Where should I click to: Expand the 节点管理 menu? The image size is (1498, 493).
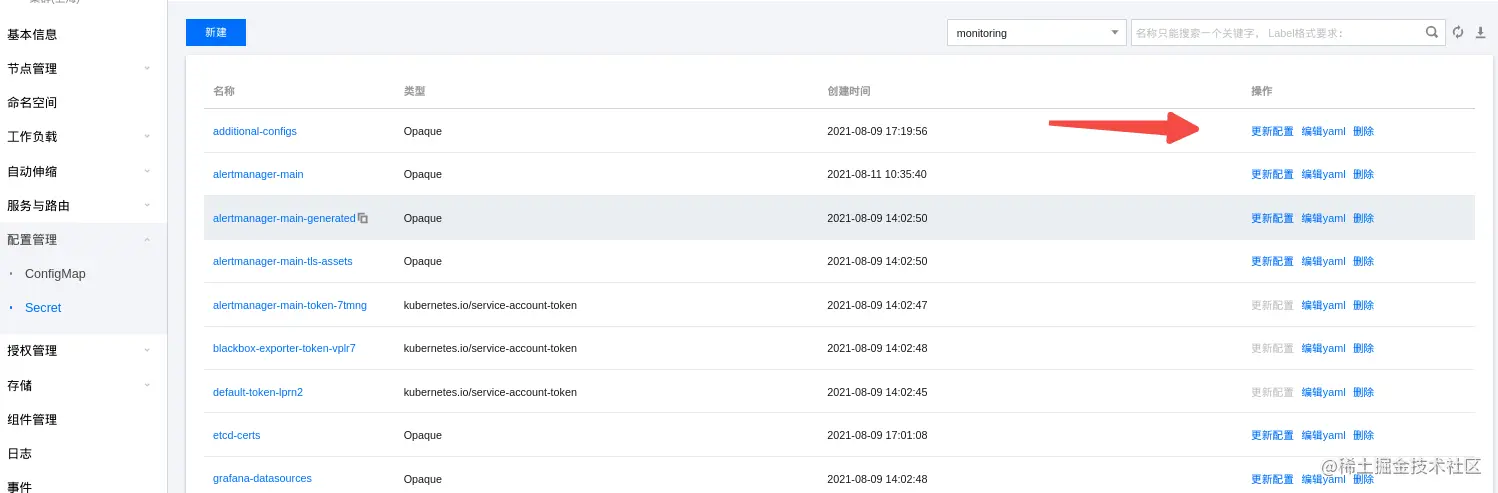147,68
